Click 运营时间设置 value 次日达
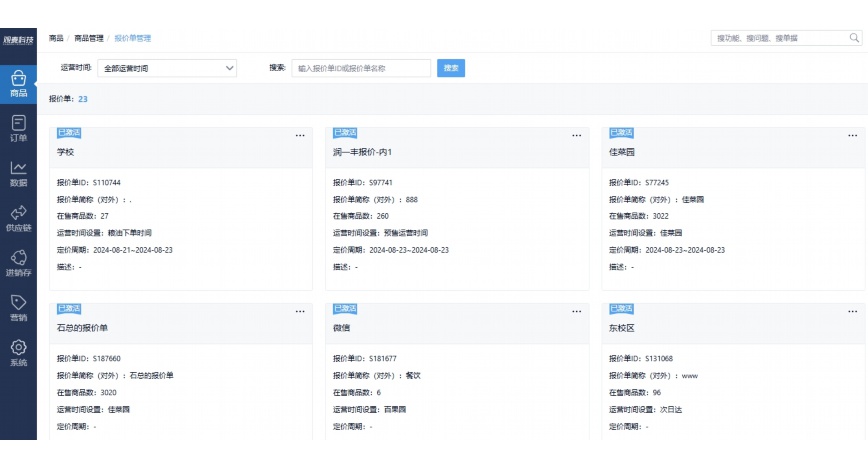This screenshot has height=468, width=868. (x=671, y=409)
